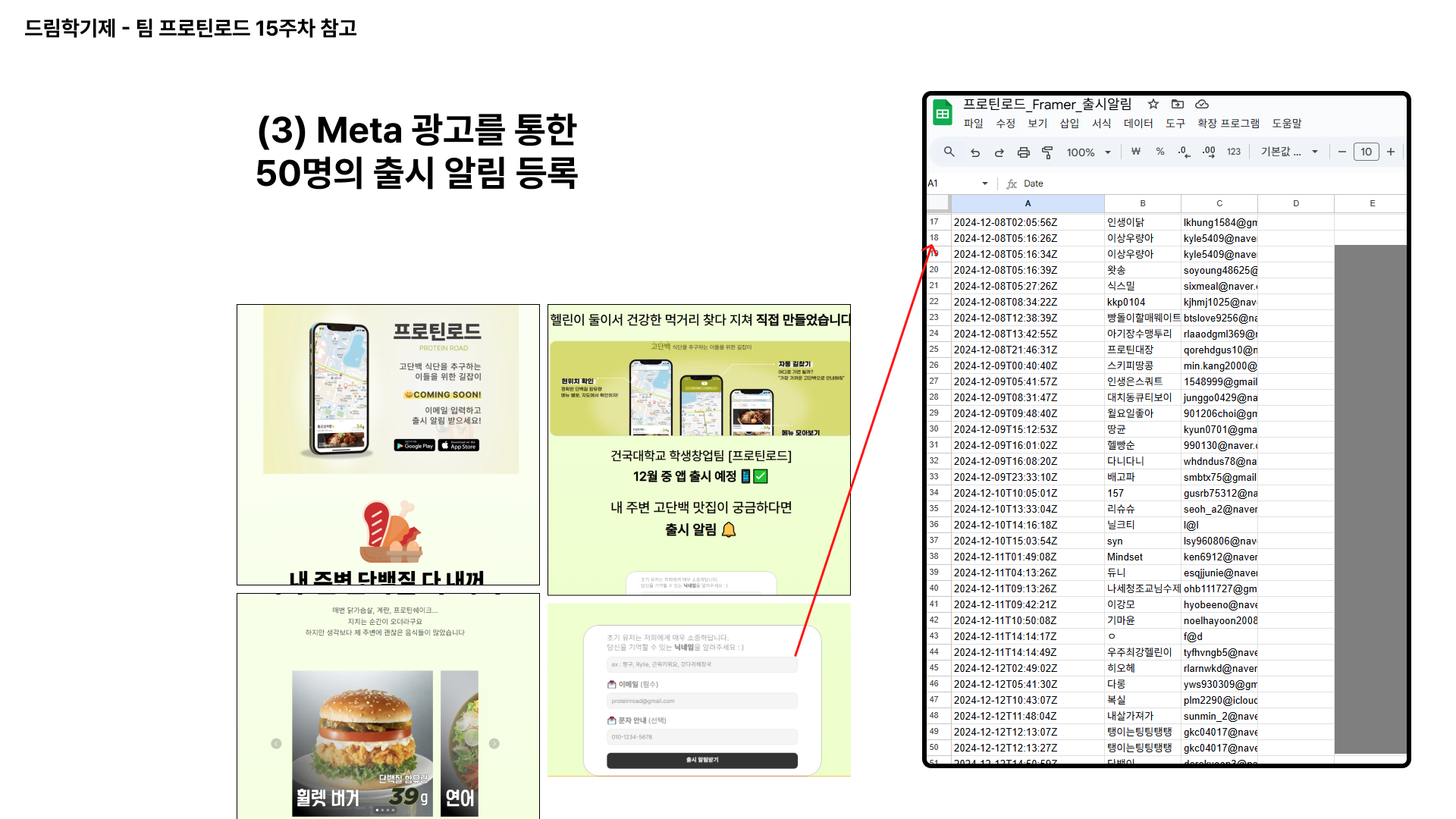
Task: Decrease font size with the minus button
Action: pyautogui.click(x=1342, y=152)
